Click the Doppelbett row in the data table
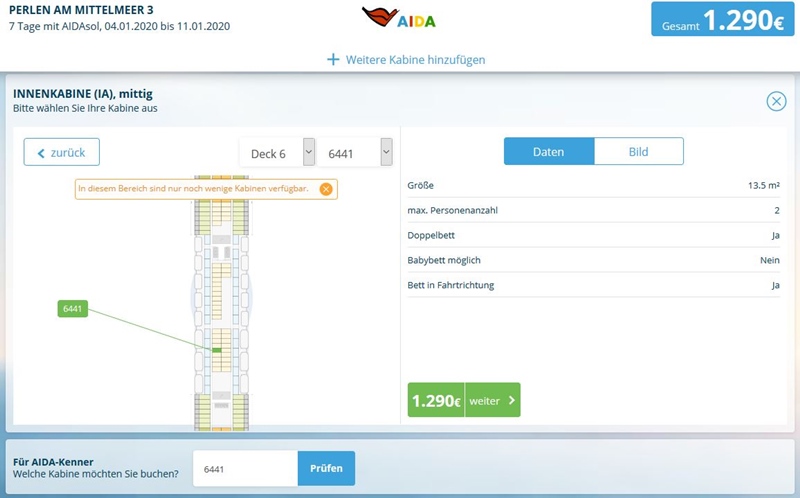This screenshot has height=498, width=800. [593, 235]
